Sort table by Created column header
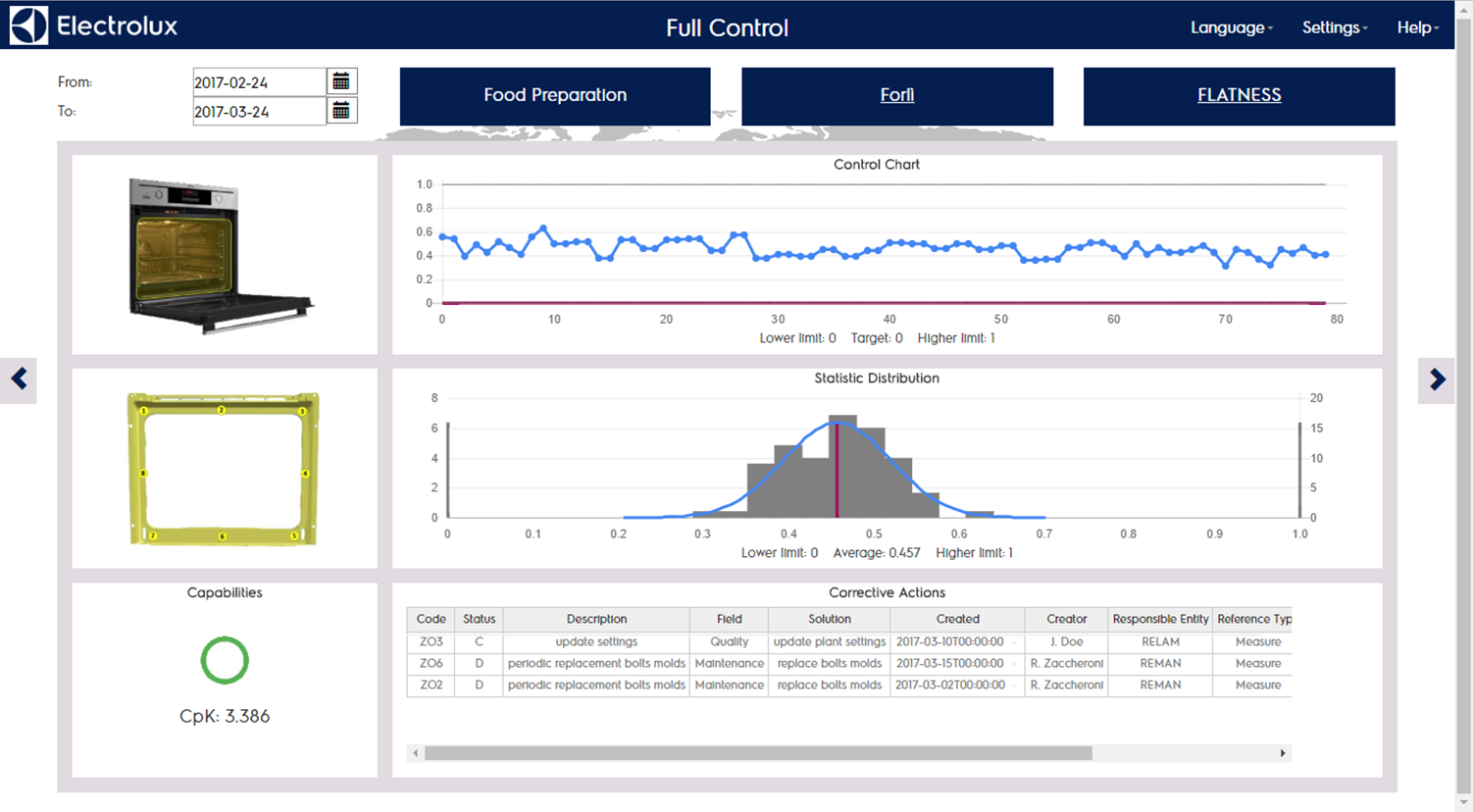 pyautogui.click(x=957, y=619)
